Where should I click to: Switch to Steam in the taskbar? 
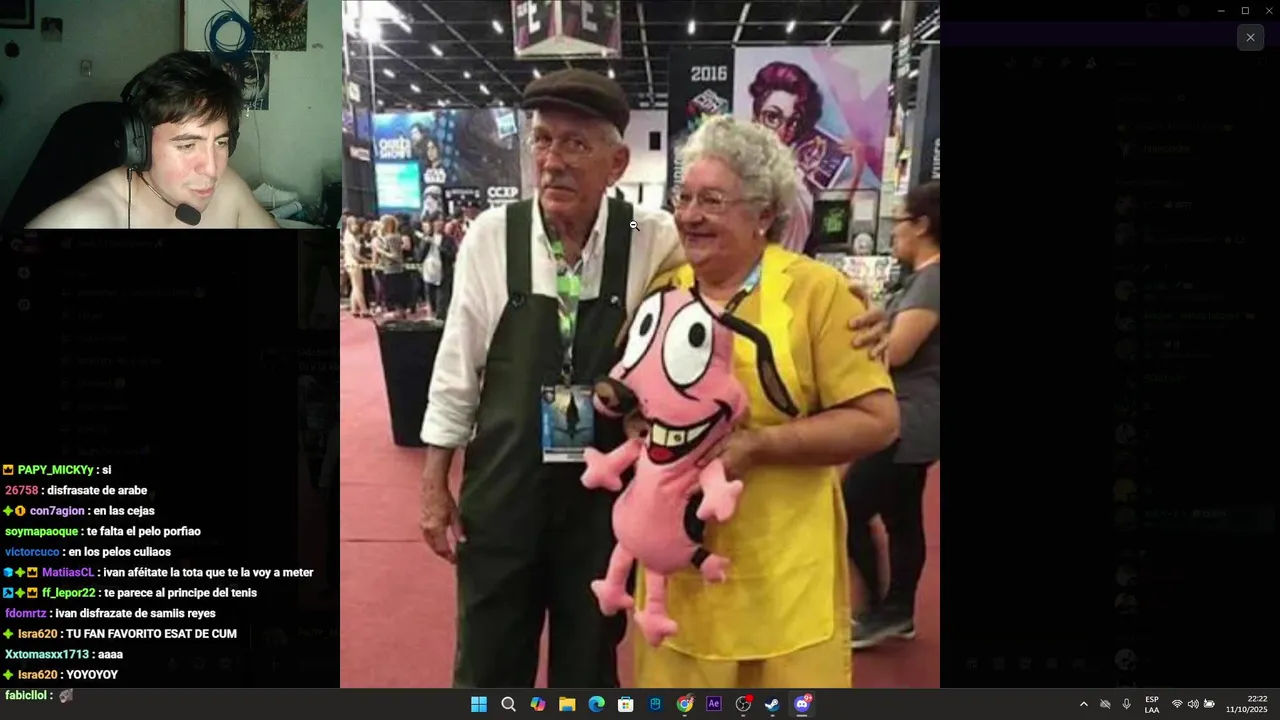[772, 704]
